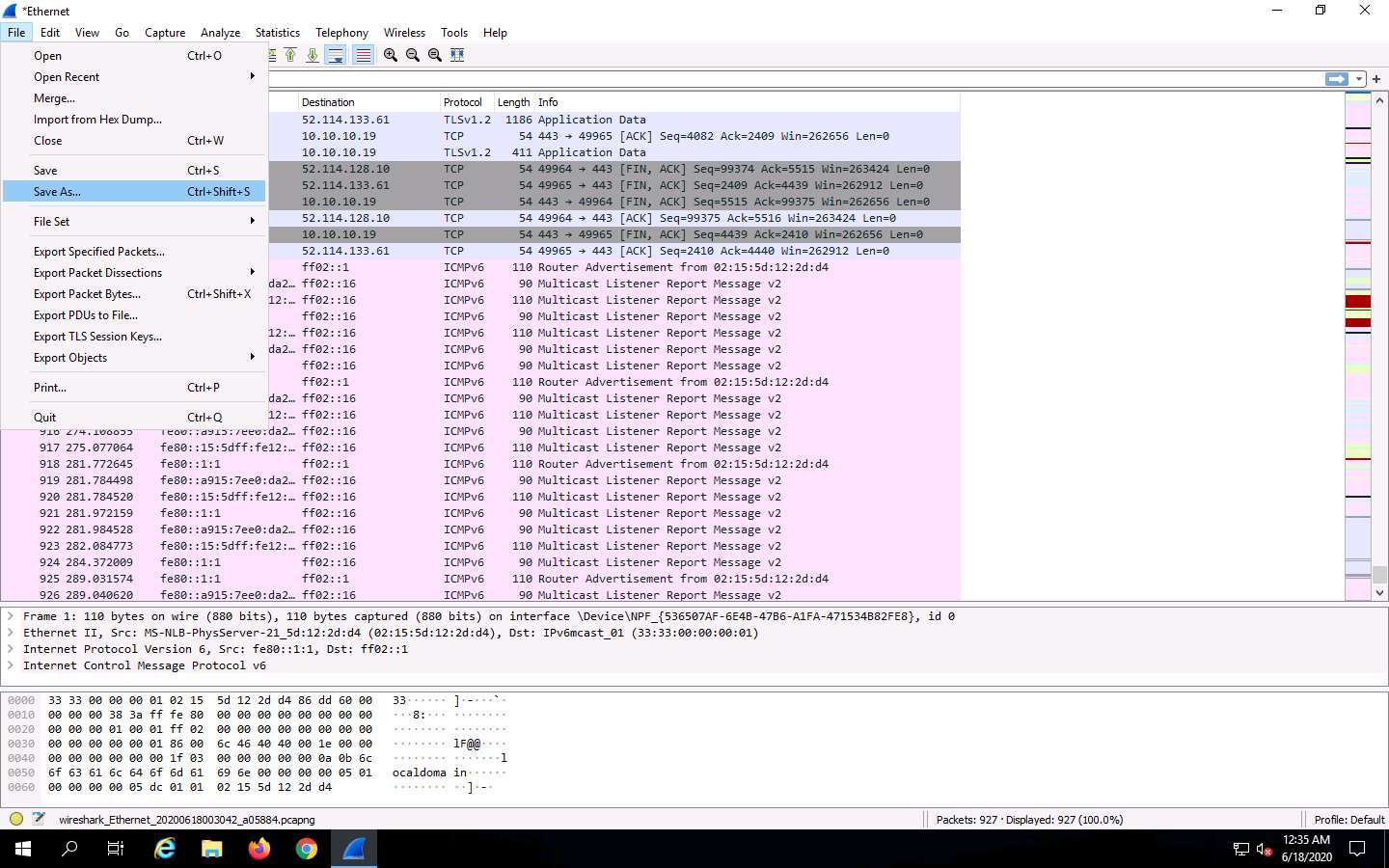The image size is (1389, 868).
Task: Select Export Specified Packets...
Action: tap(135, 252)
